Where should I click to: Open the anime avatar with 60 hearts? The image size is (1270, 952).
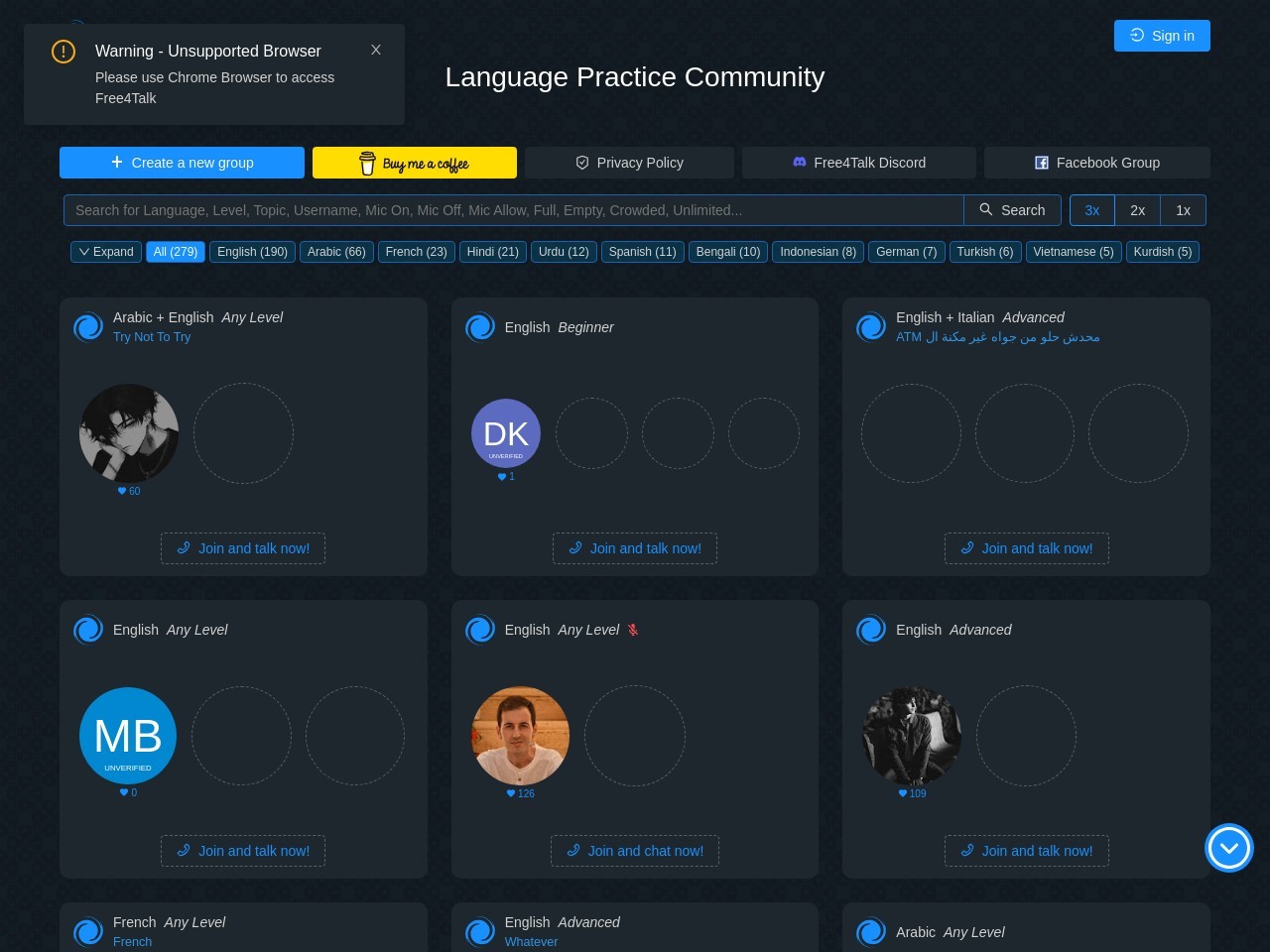pos(129,433)
